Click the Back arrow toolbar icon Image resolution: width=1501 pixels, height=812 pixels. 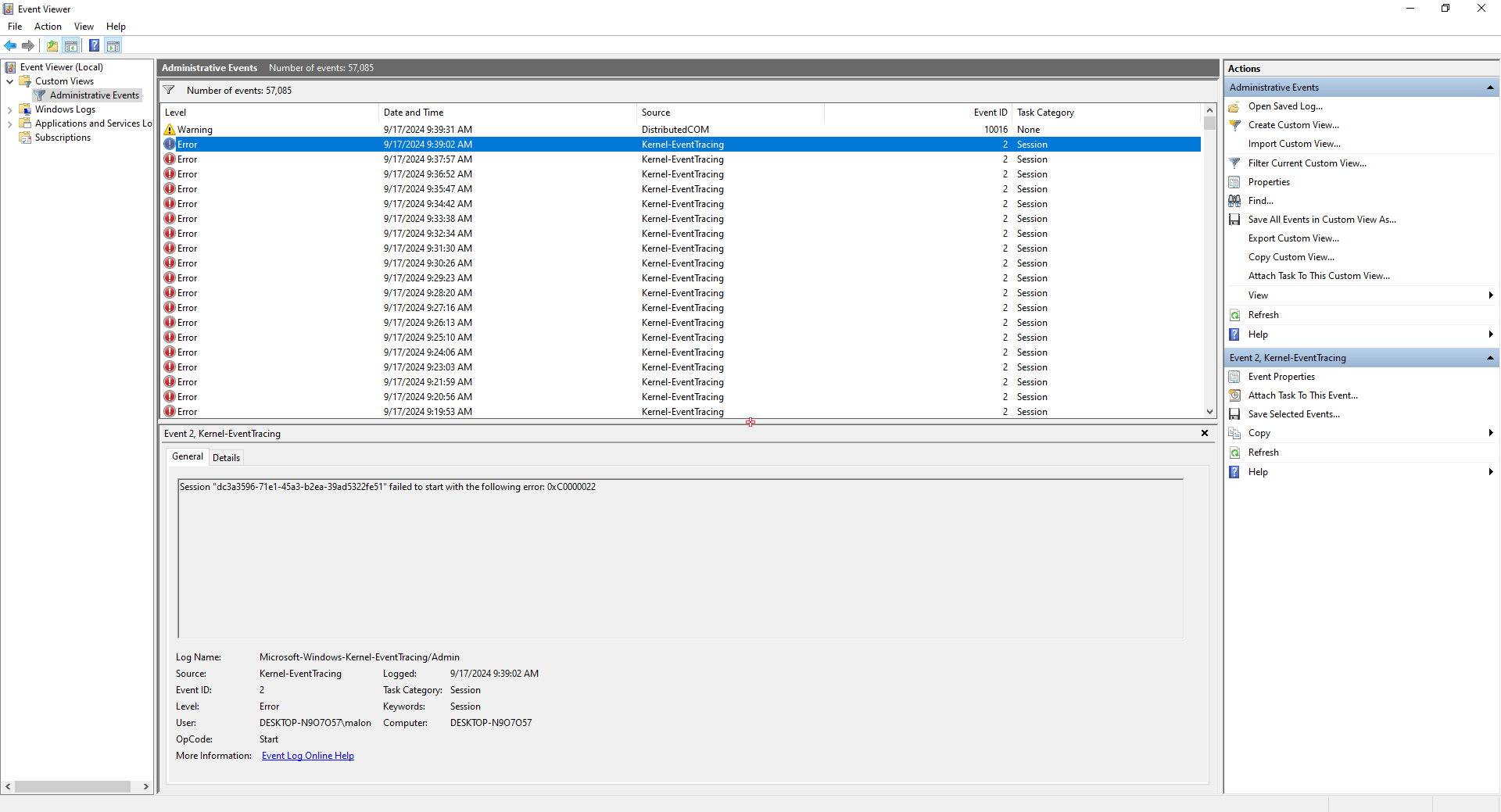click(10, 45)
